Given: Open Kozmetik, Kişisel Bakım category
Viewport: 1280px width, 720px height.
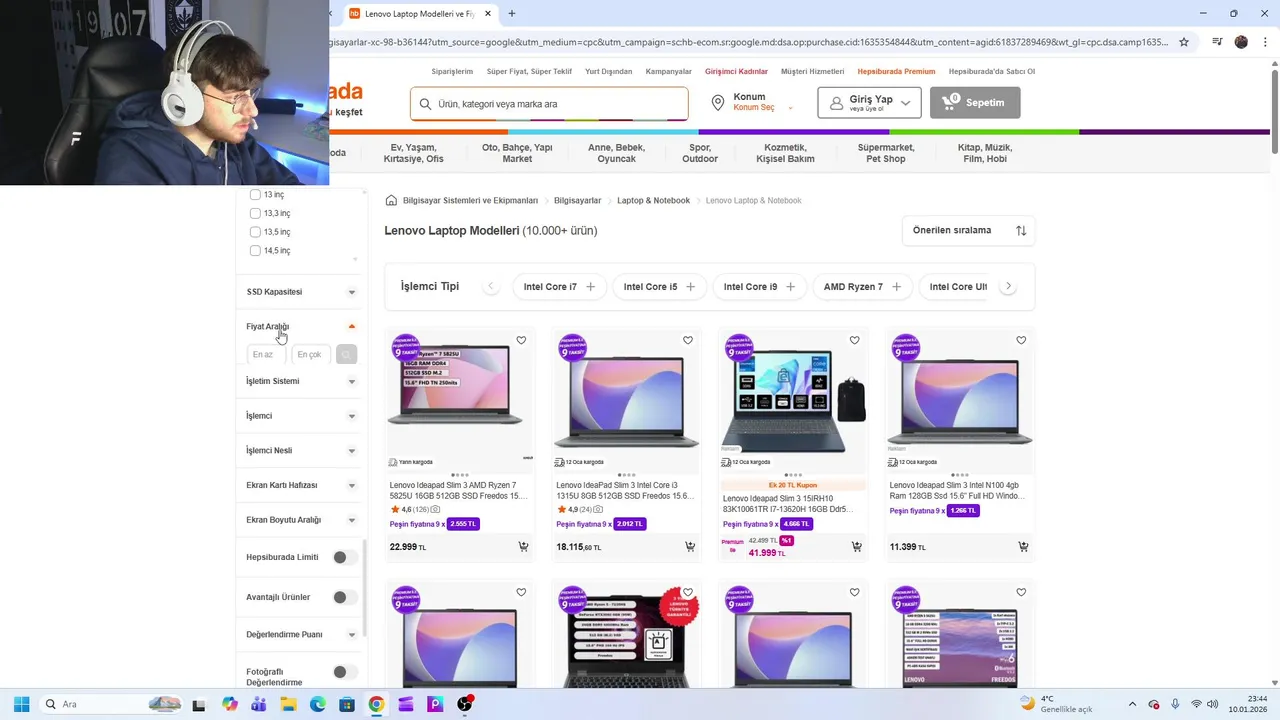Looking at the screenshot, I should click(x=785, y=153).
